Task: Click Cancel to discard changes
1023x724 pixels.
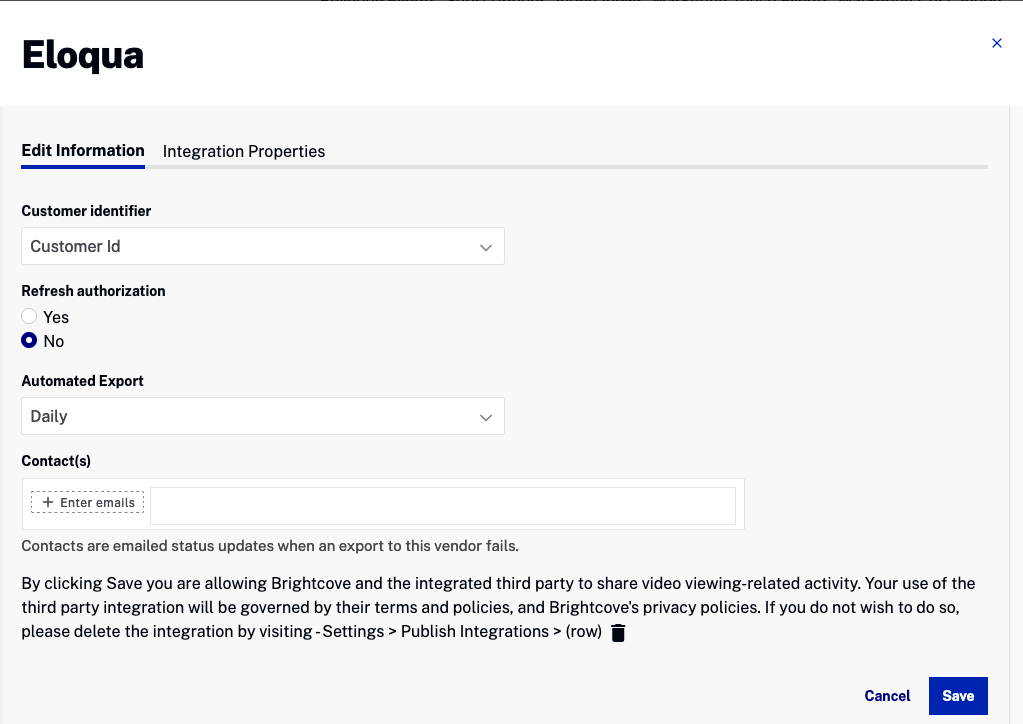Action: [887, 696]
